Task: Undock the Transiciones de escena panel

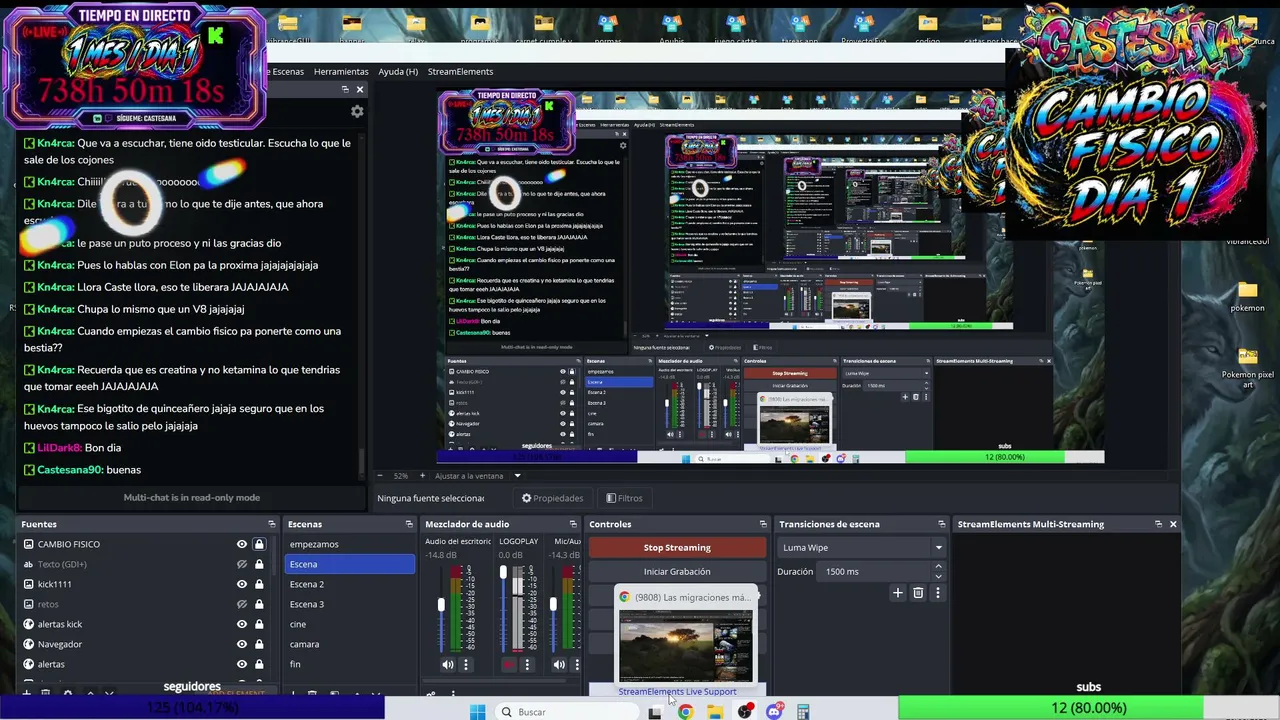Action: point(941,524)
